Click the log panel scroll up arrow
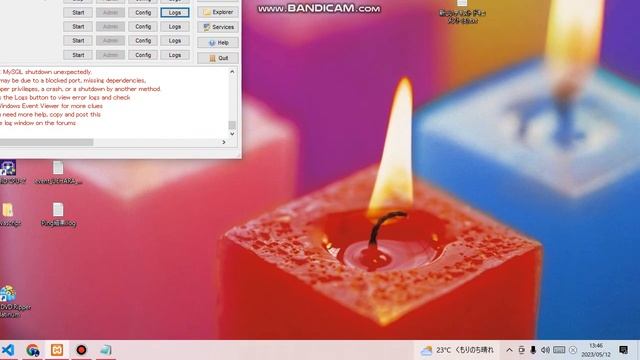 [232, 72]
